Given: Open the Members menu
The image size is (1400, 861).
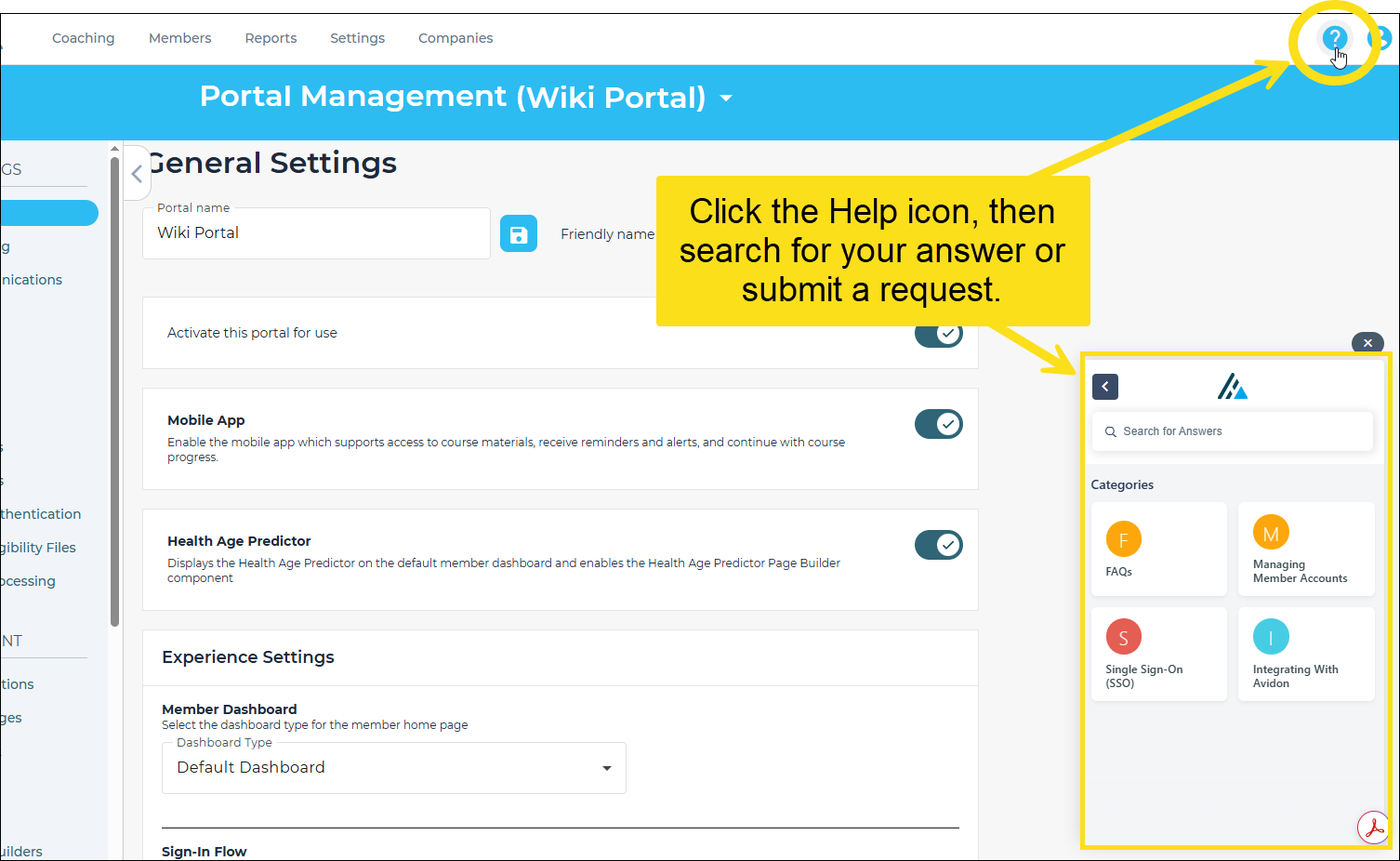Looking at the screenshot, I should (179, 38).
